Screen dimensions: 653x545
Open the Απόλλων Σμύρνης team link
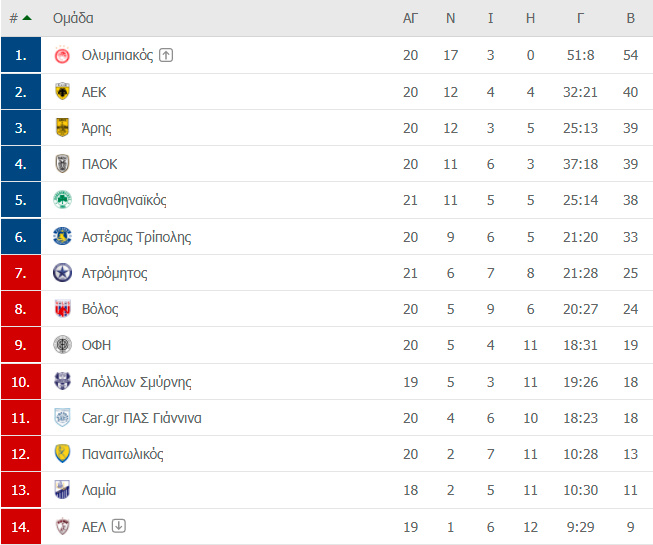pyautogui.click(x=137, y=382)
